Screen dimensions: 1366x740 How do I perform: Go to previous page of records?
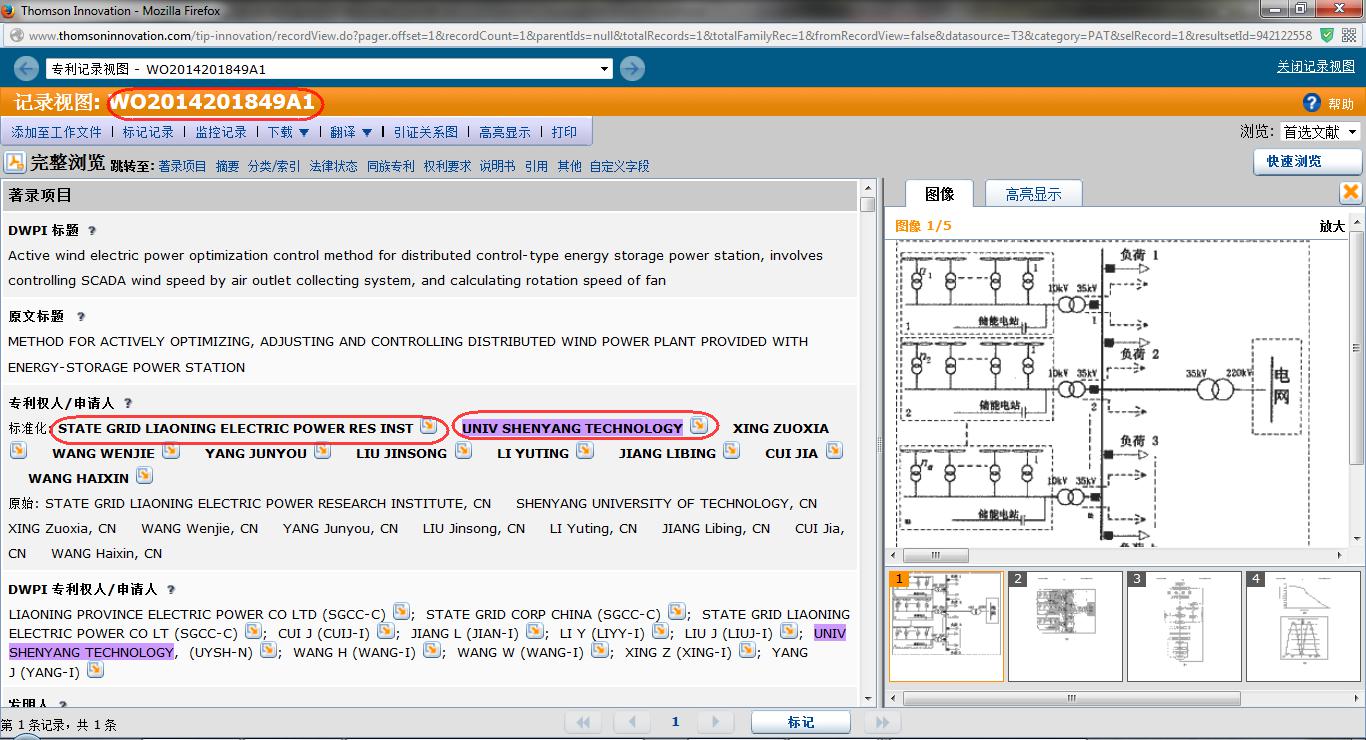[x=631, y=722]
